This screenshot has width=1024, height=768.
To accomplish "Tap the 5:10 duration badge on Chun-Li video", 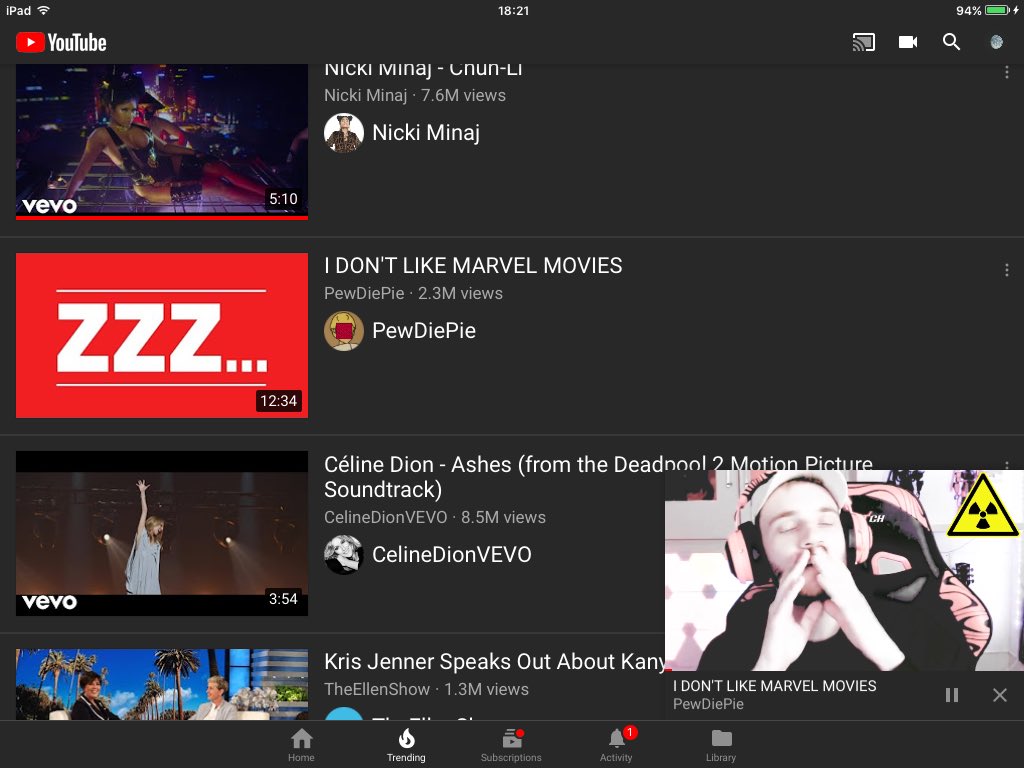I will pyautogui.click(x=283, y=199).
